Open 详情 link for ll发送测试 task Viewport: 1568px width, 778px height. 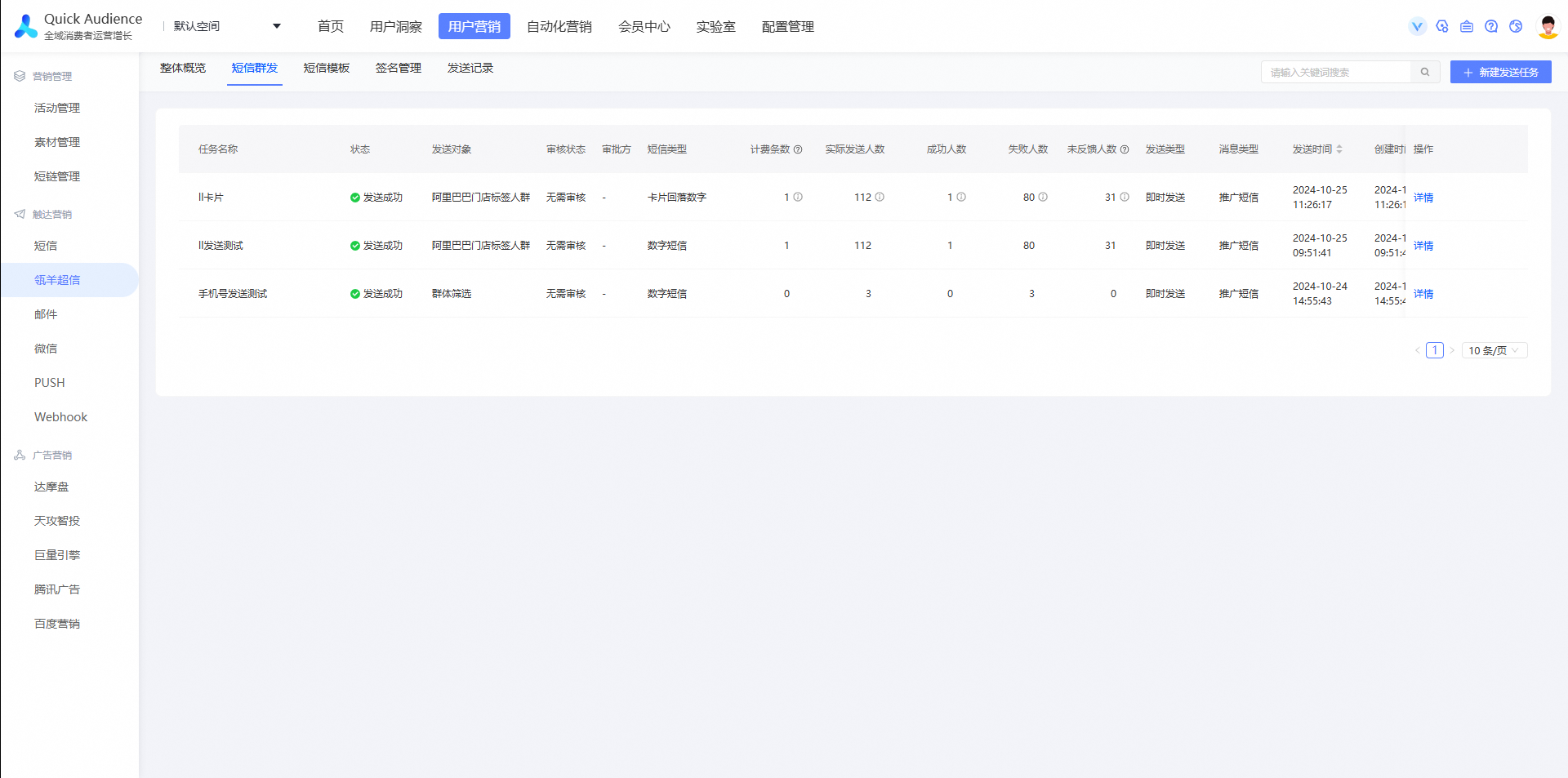[1423, 246]
